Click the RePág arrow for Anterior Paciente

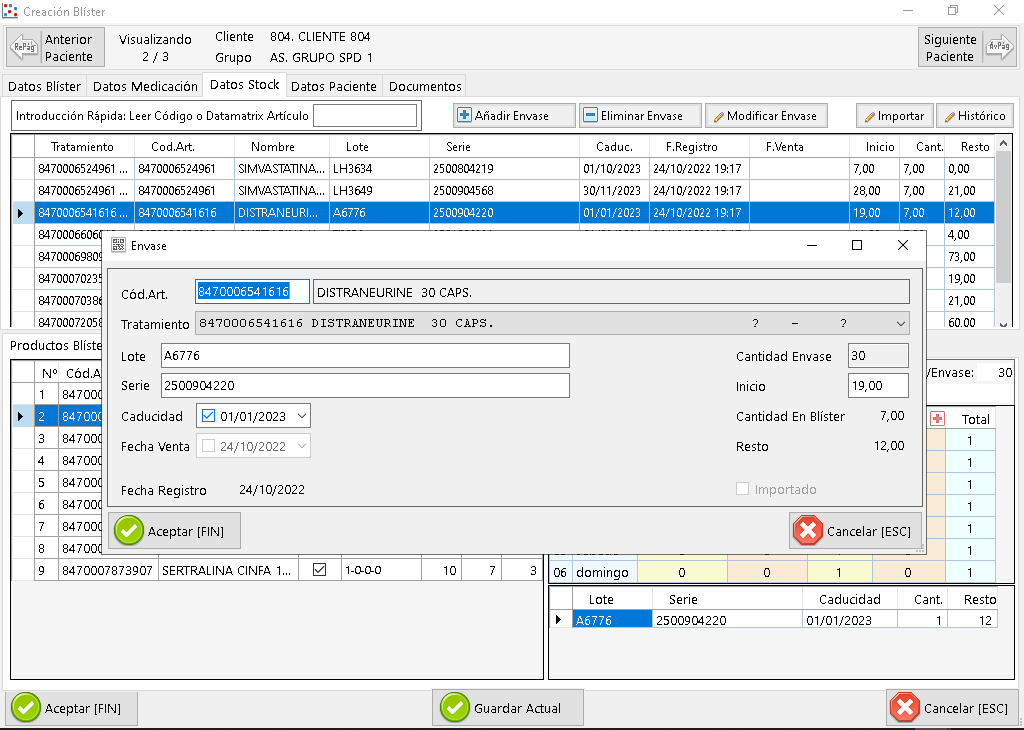pos(24,47)
